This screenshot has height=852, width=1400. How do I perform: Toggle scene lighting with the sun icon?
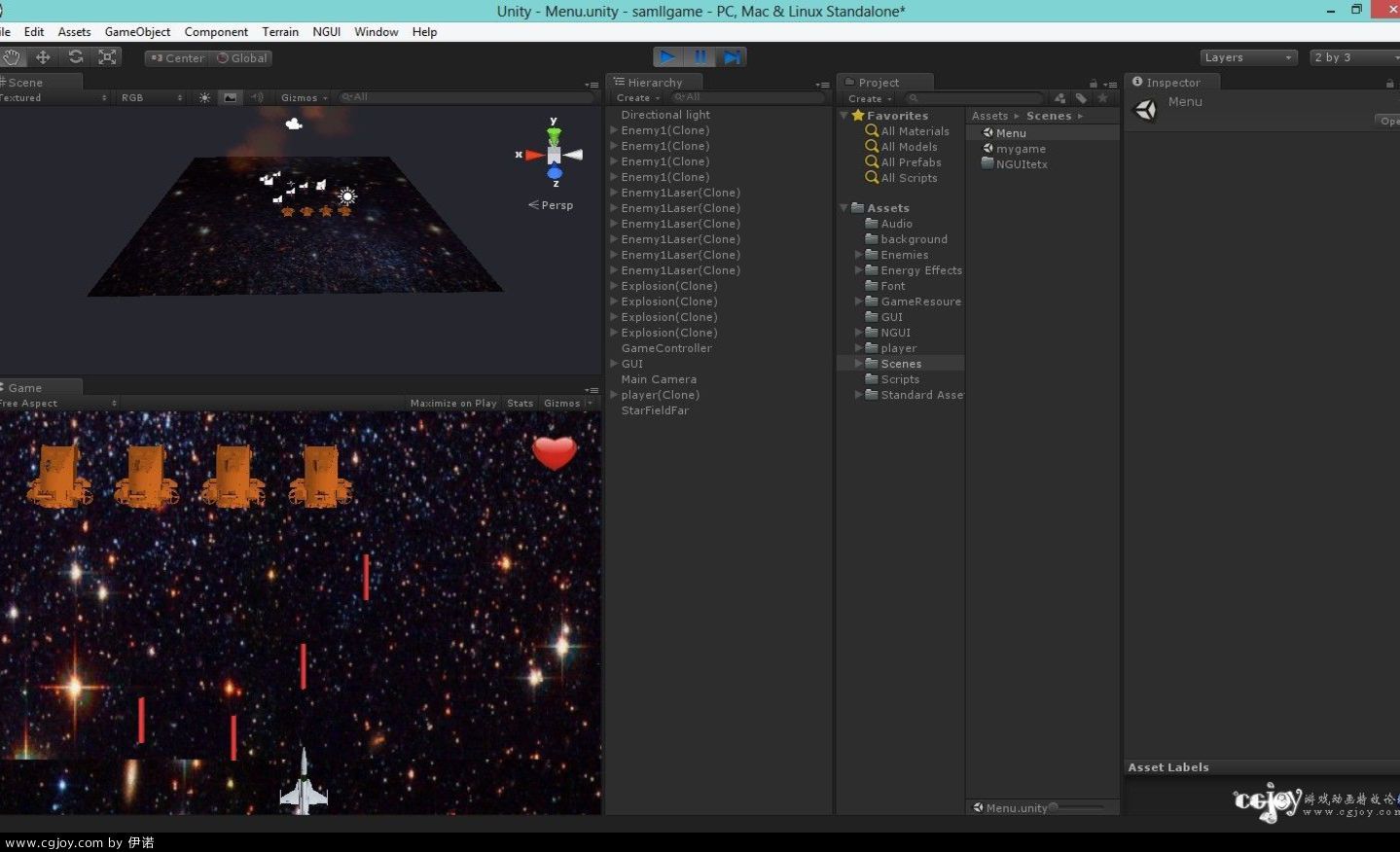pyautogui.click(x=204, y=97)
